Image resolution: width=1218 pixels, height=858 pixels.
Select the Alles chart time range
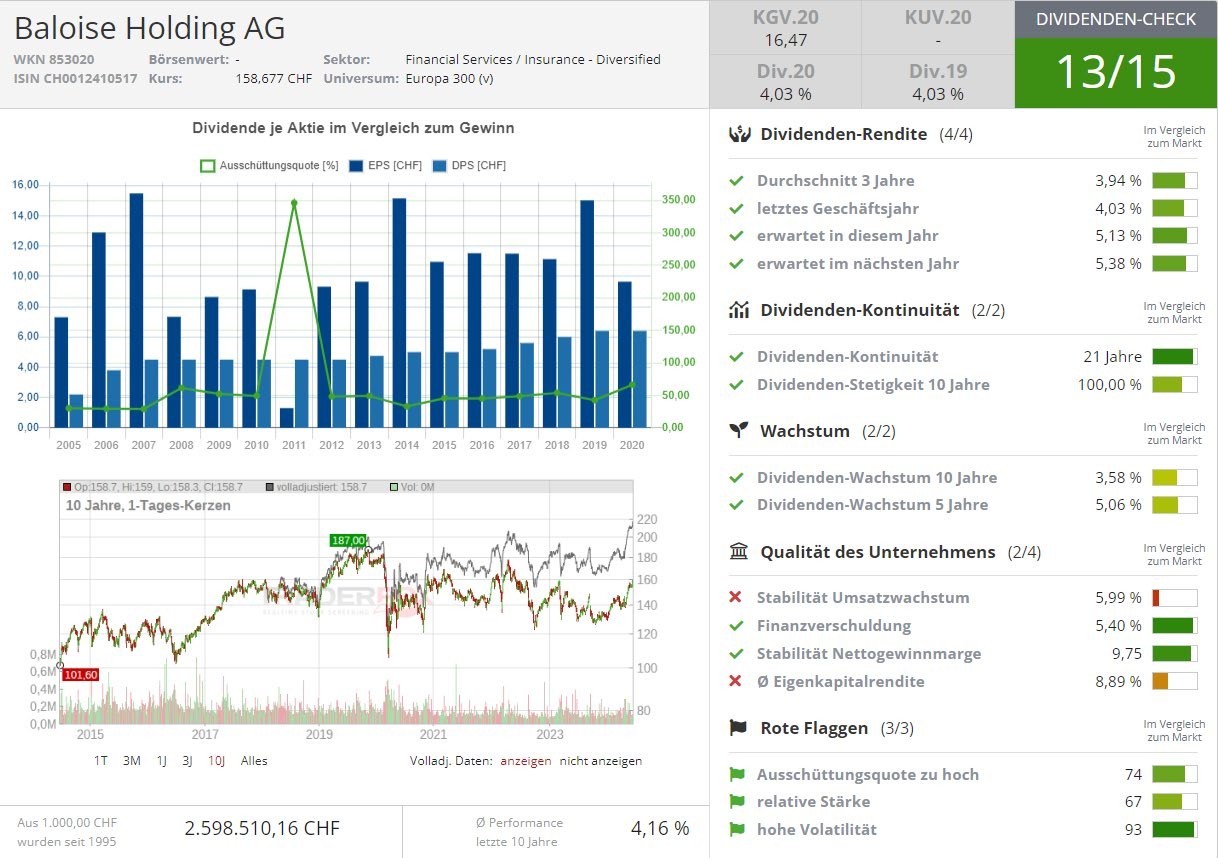pos(254,761)
